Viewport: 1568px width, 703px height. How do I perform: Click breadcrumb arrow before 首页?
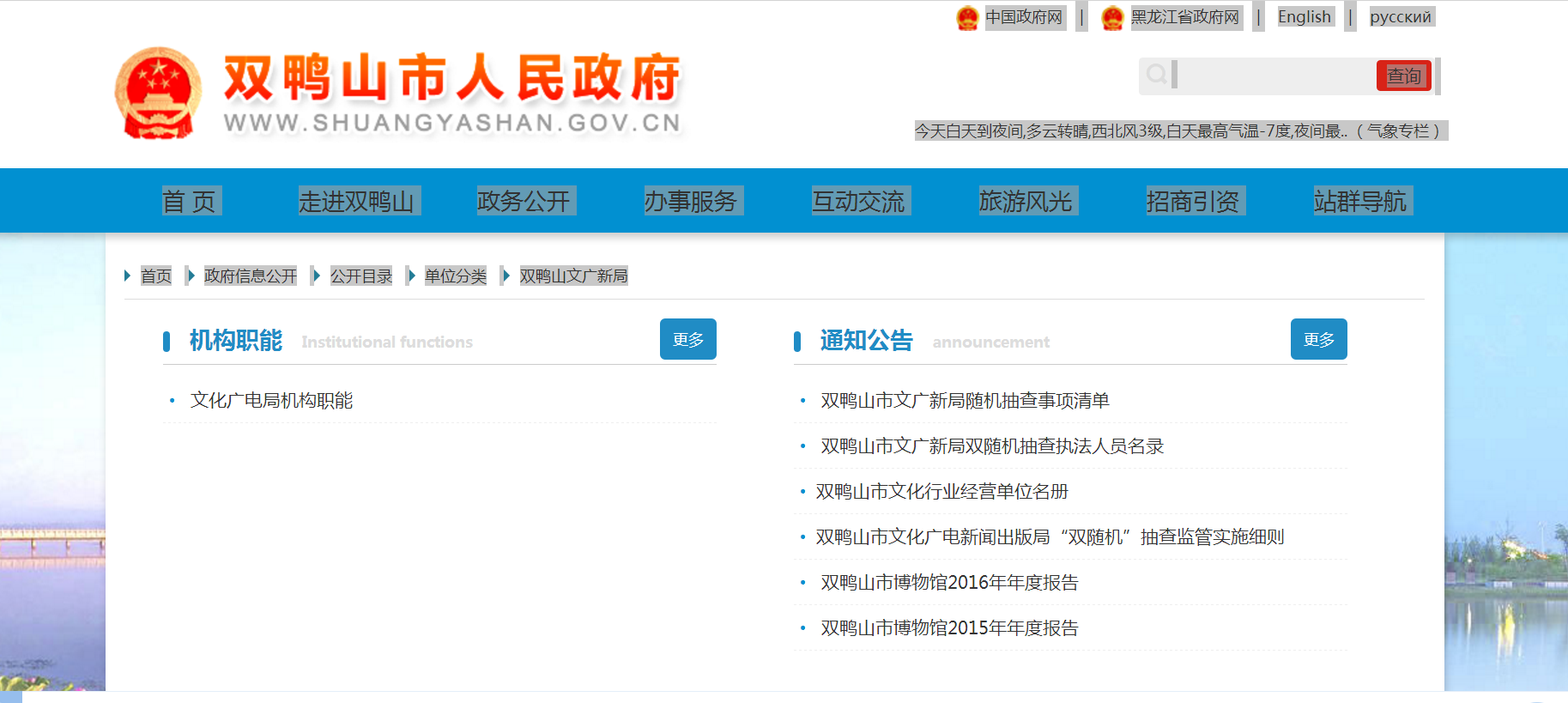[x=128, y=276]
